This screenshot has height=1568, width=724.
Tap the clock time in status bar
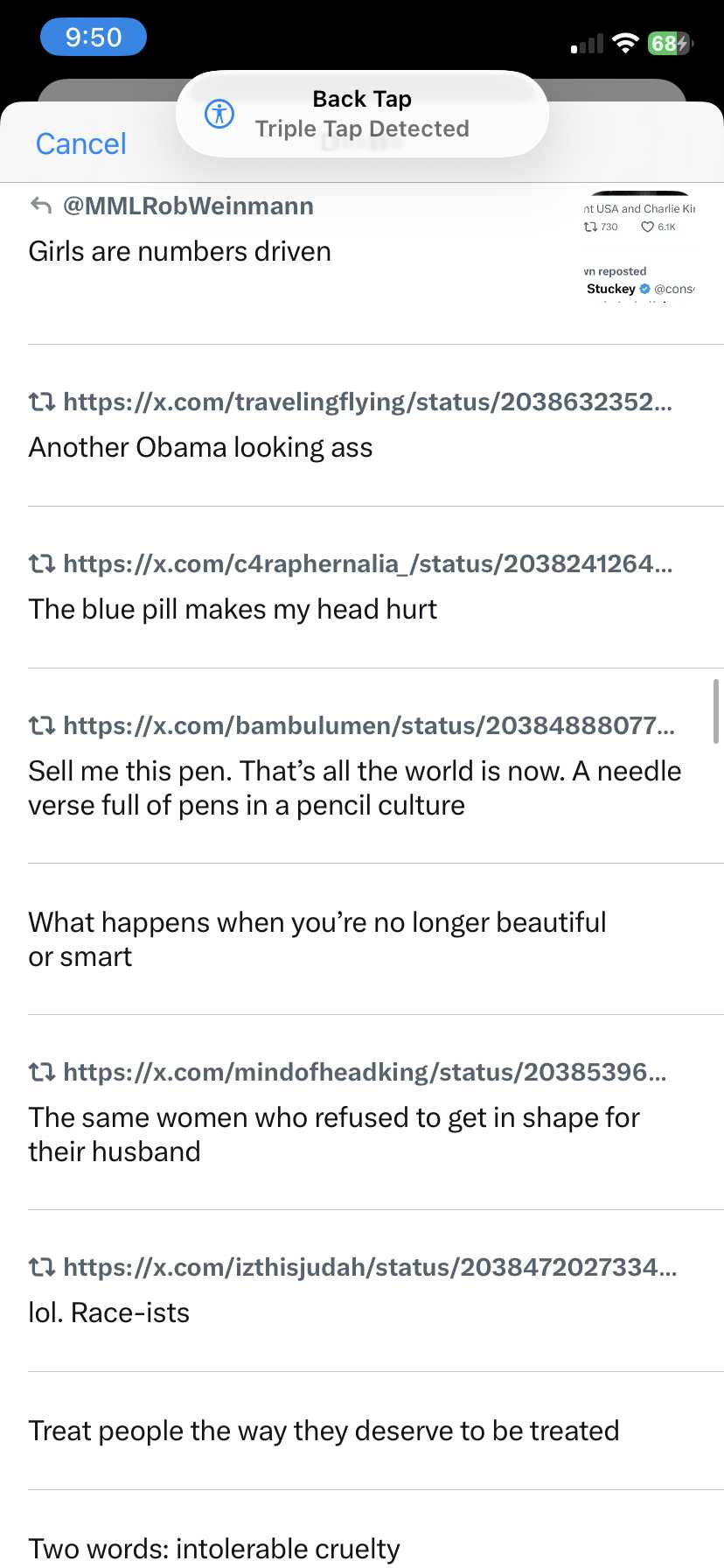coord(94,38)
